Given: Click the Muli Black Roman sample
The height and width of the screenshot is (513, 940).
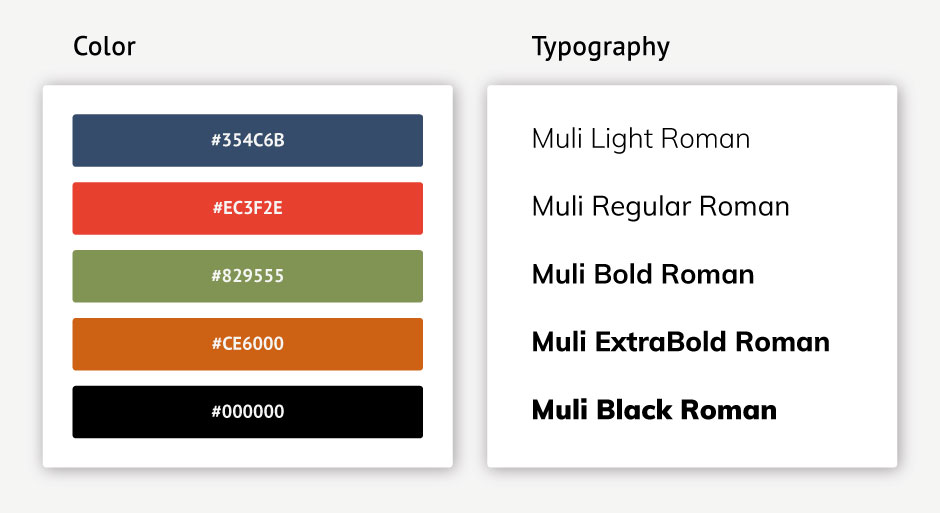Looking at the screenshot, I should [x=654, y=410].
